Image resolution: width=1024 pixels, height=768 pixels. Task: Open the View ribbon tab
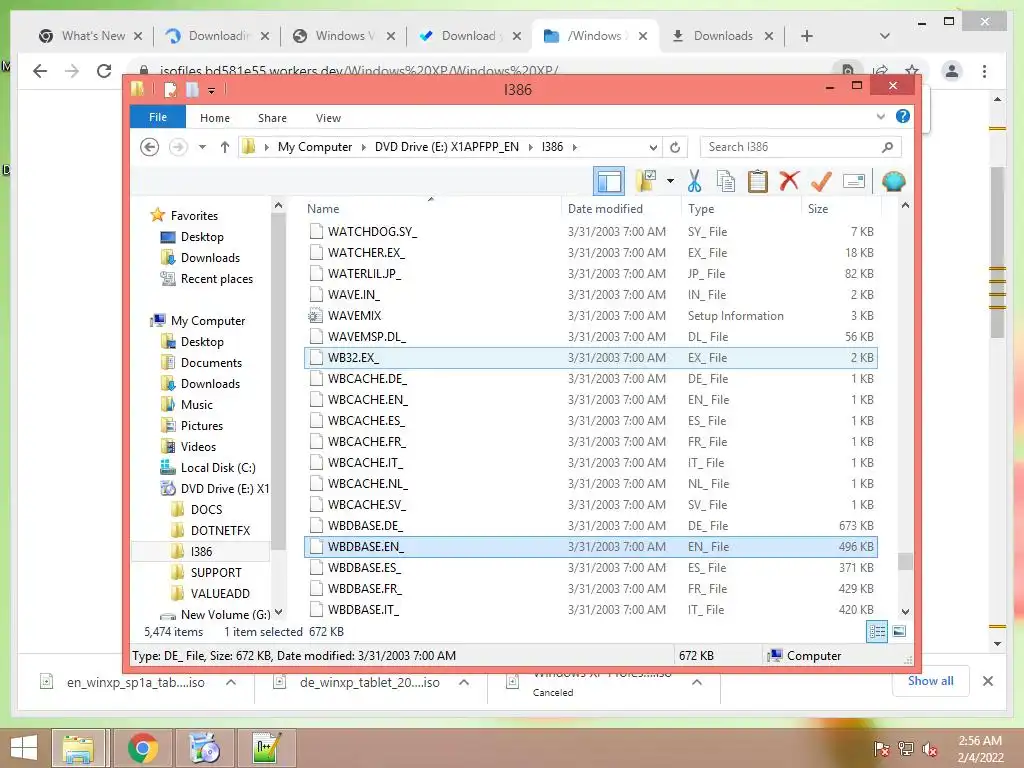328,118
